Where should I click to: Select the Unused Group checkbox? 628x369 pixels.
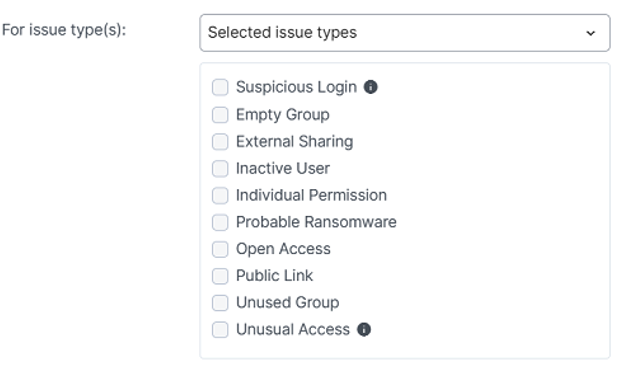pyautogui.click(x=220, y=303)
